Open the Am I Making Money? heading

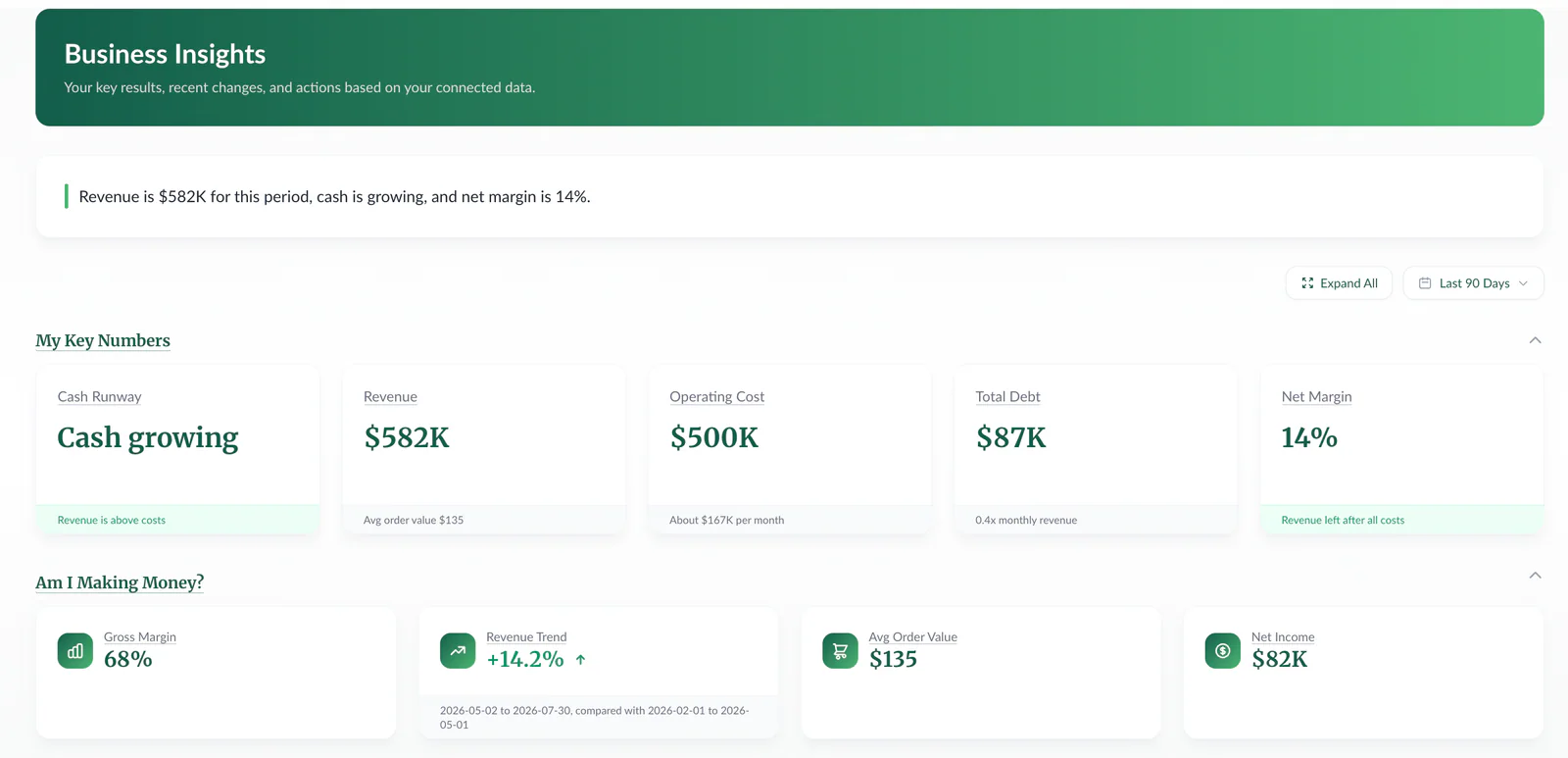pyautogui.click(x=120, y=582)
